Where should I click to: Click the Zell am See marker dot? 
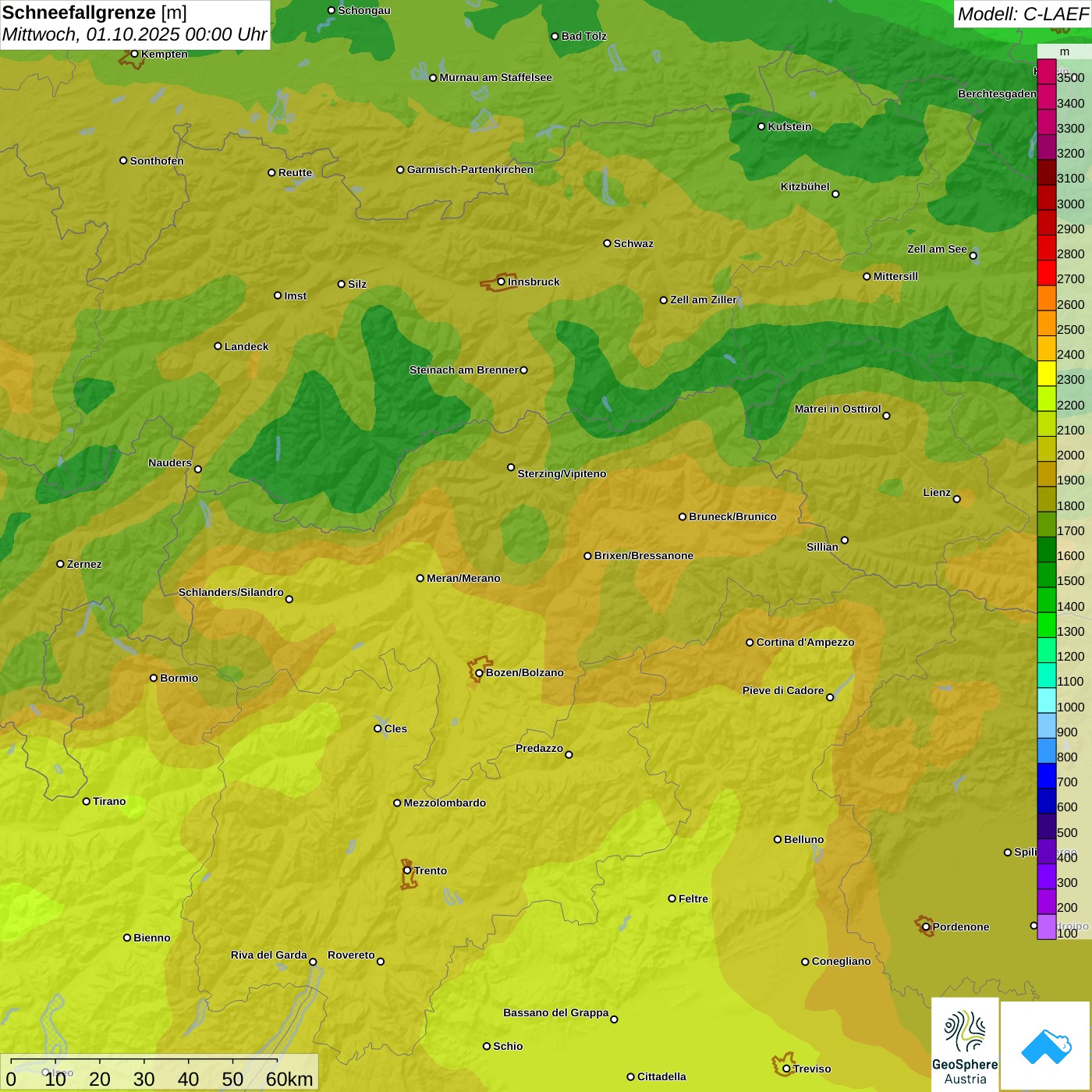pyautogui.click(x=973, y=255)
